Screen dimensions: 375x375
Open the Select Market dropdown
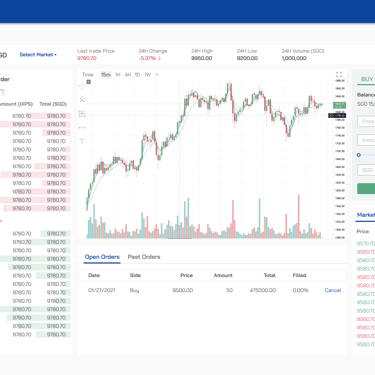click(x=38, y=54)
